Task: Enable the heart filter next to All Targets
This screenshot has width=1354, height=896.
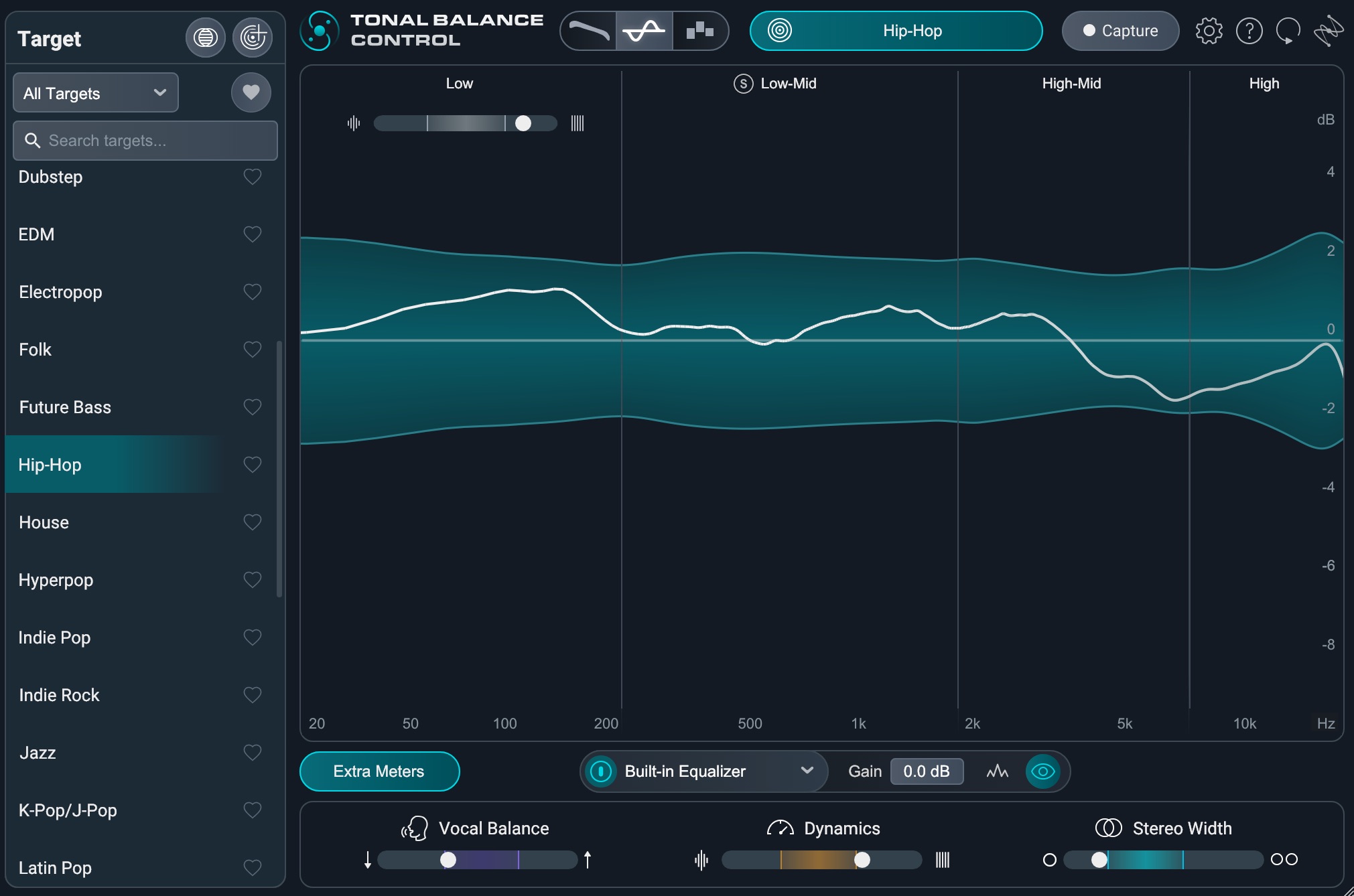Action: tap(251, 92)
